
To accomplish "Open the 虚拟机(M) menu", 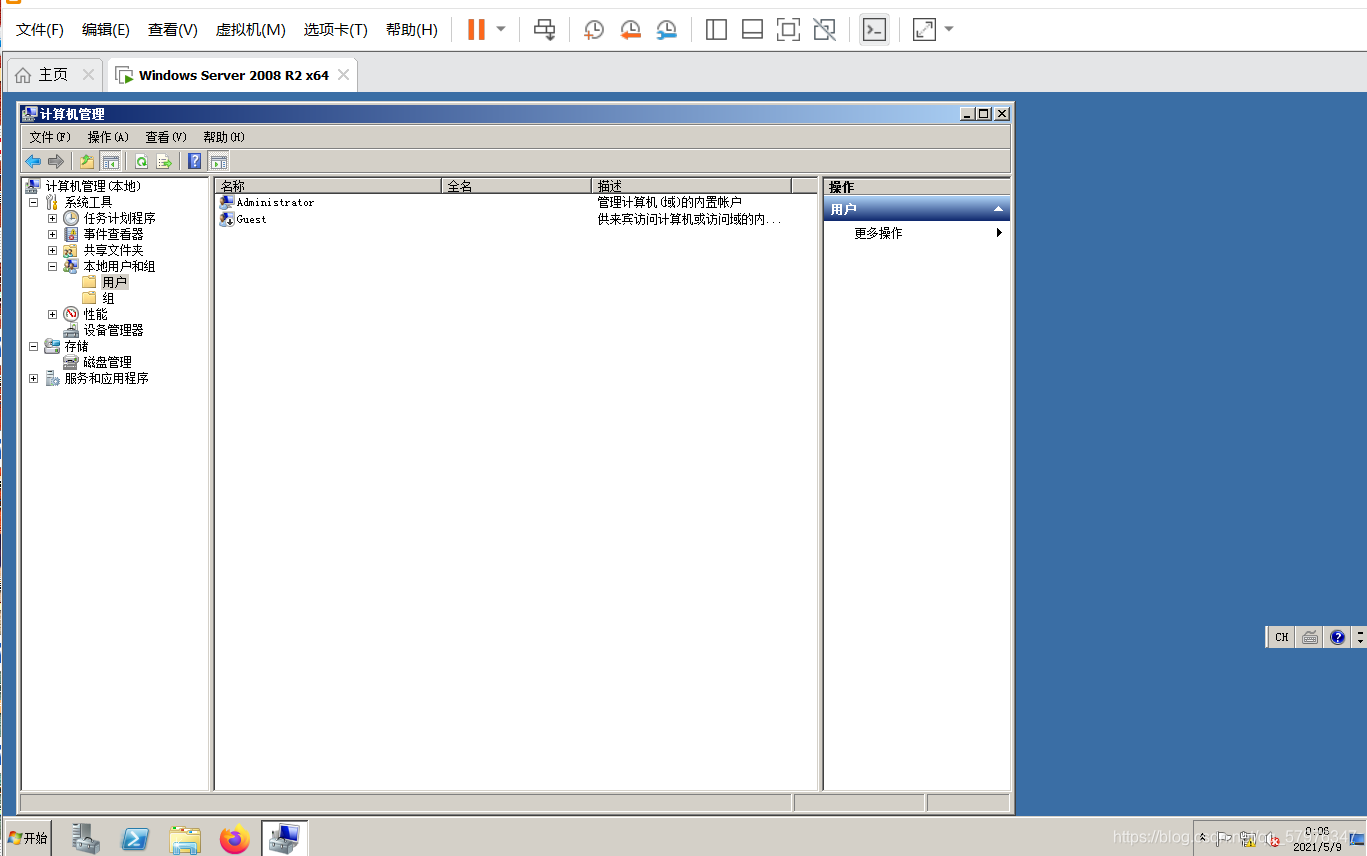I will point(251,30).
